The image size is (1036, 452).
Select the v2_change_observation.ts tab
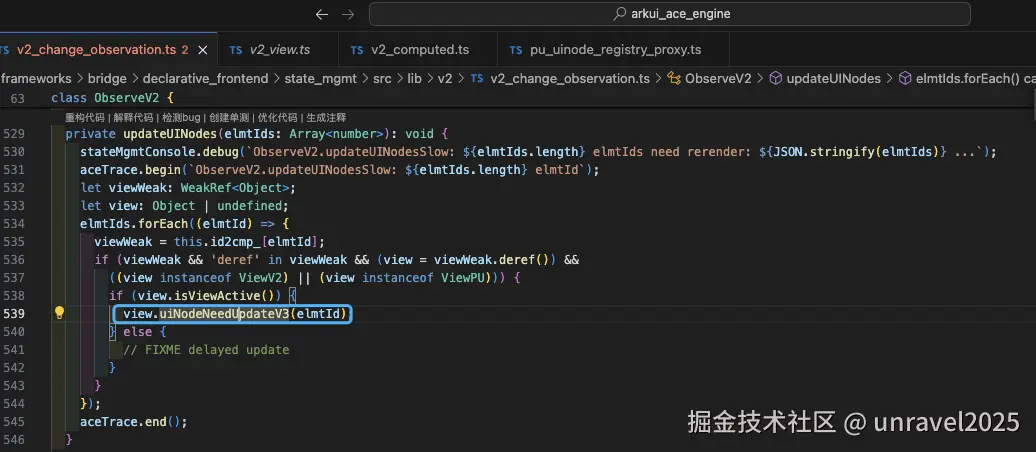click(x=97, y=50)
